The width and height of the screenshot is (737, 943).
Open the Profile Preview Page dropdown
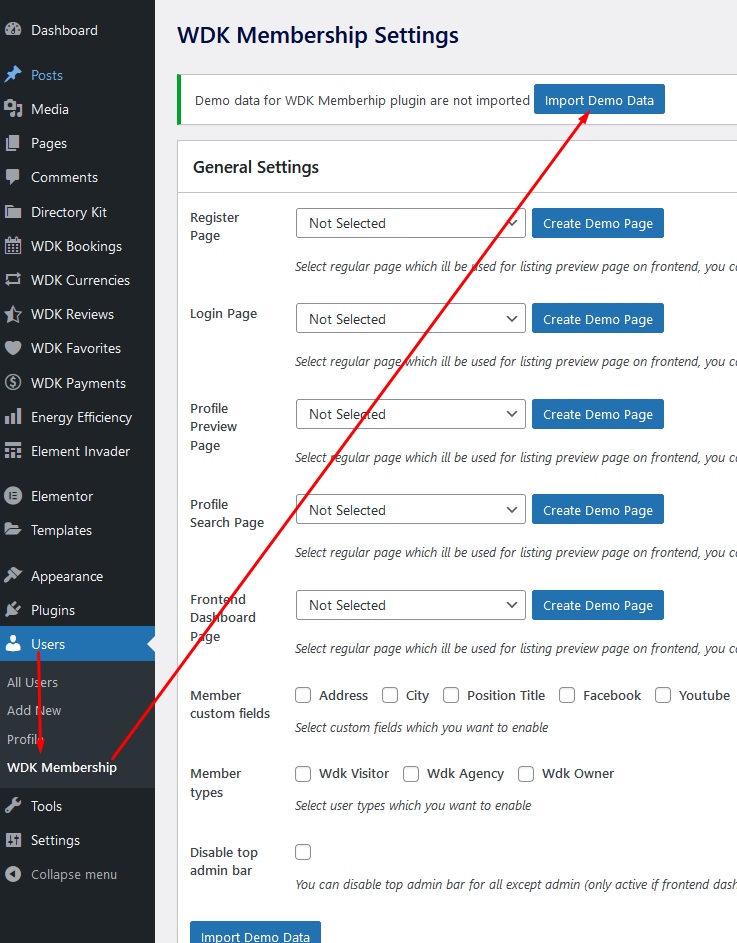click(x=410, y=414)
